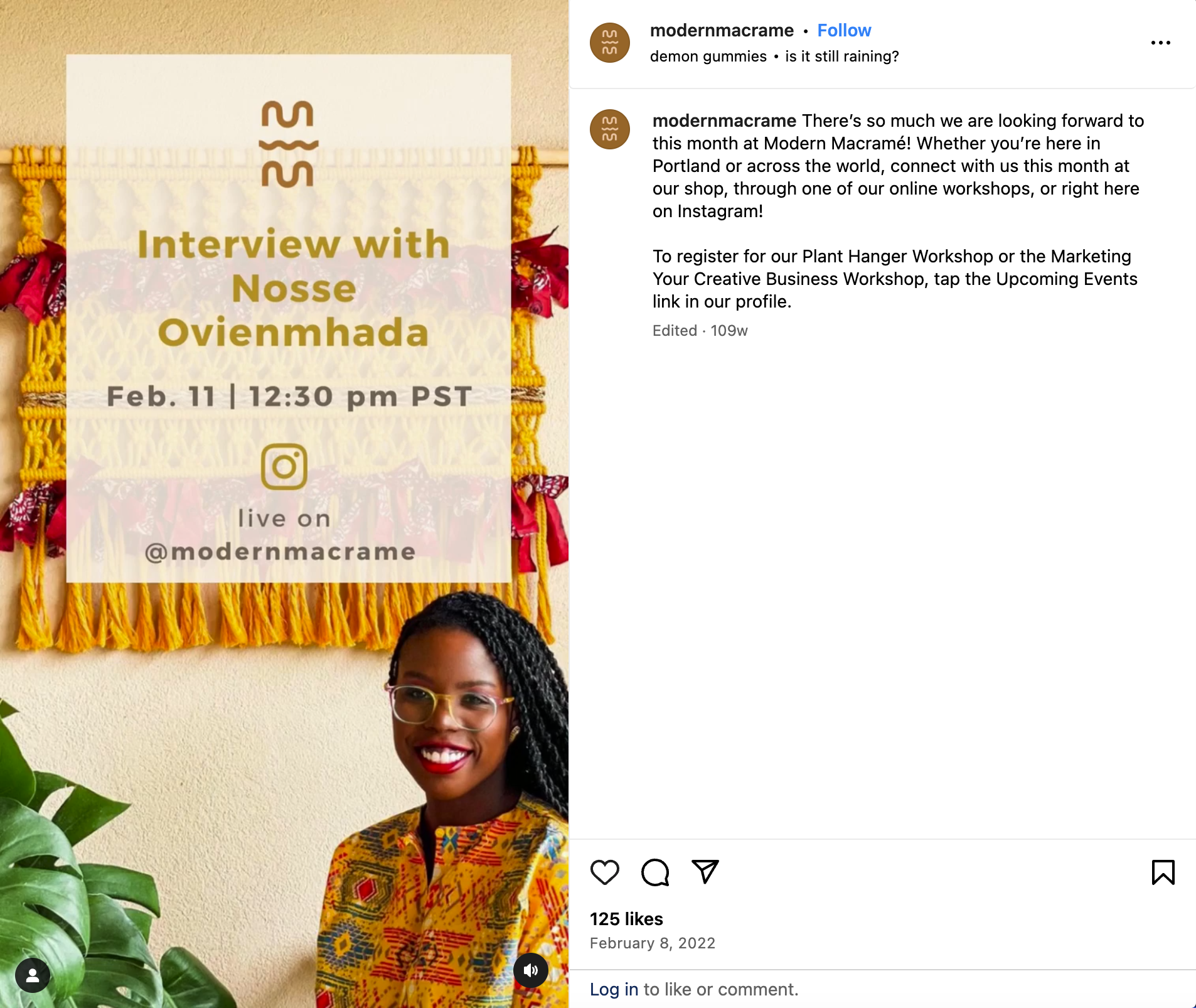Save post with bookmark icon
1196x1008 pixels.
pyautogui.click(x=1163, y=872)
